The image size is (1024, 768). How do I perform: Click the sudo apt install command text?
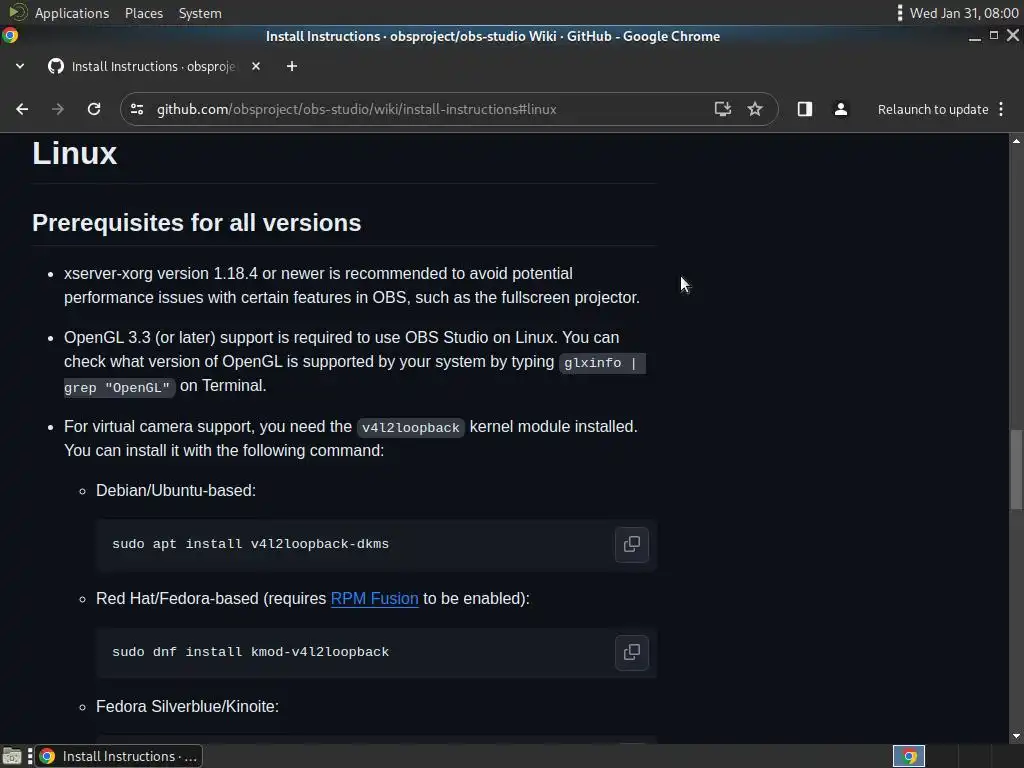[x=251, y=544]
